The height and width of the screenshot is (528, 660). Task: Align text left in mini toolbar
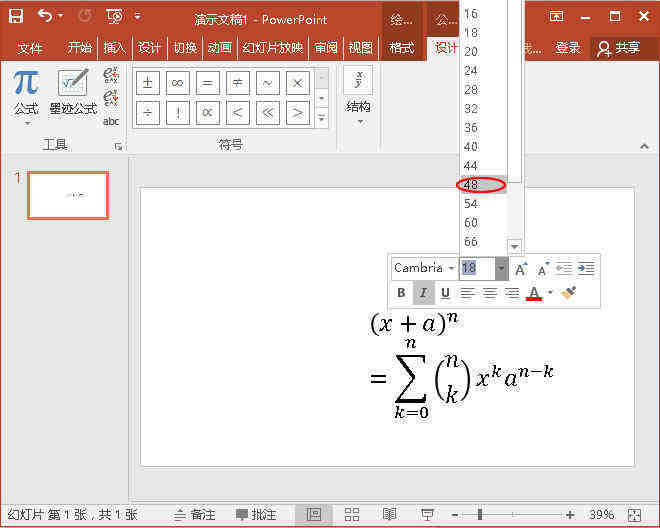(x=467, y=293)
